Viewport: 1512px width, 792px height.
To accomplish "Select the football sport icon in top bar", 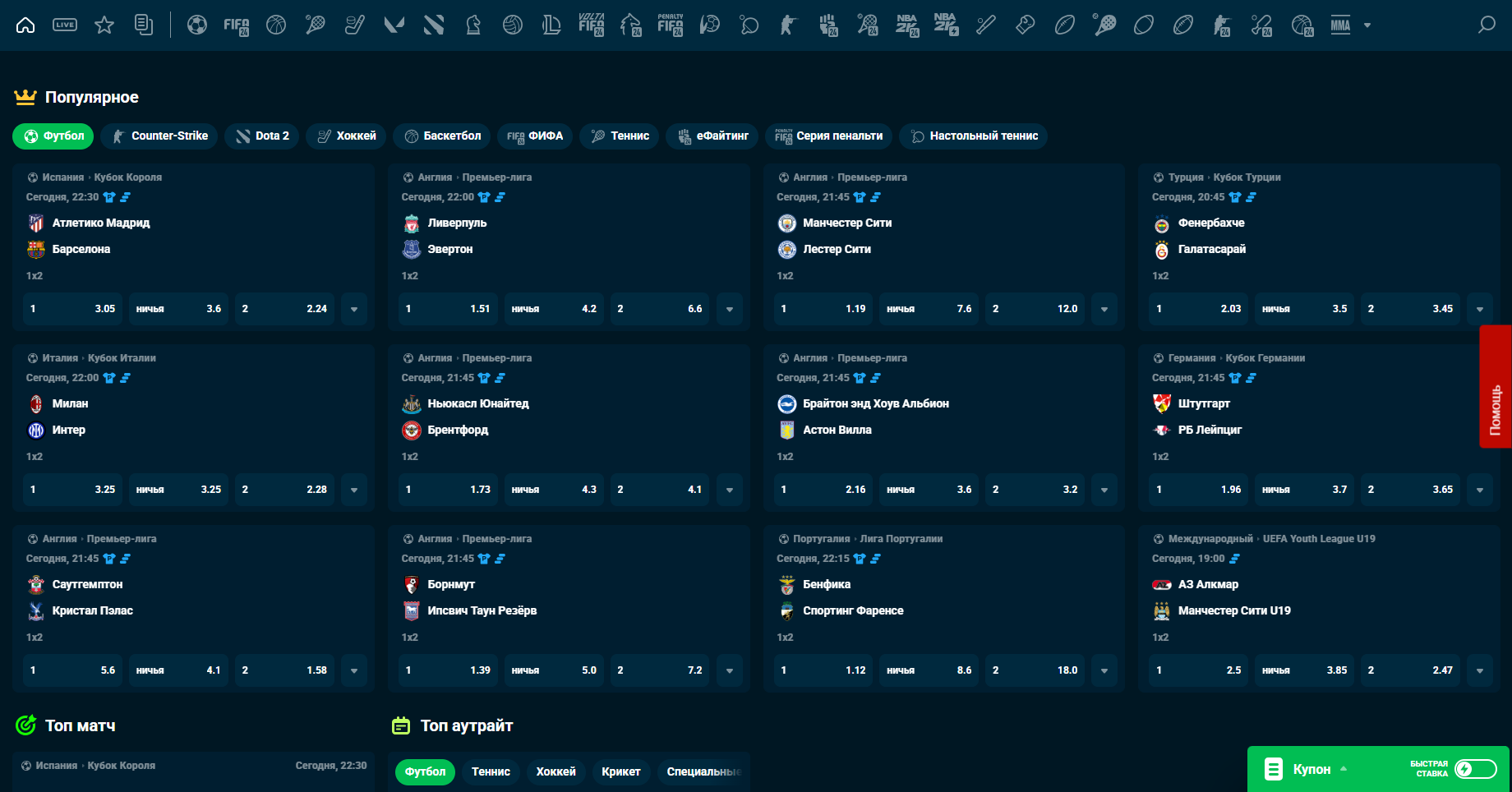I will [x=197, y=25].
